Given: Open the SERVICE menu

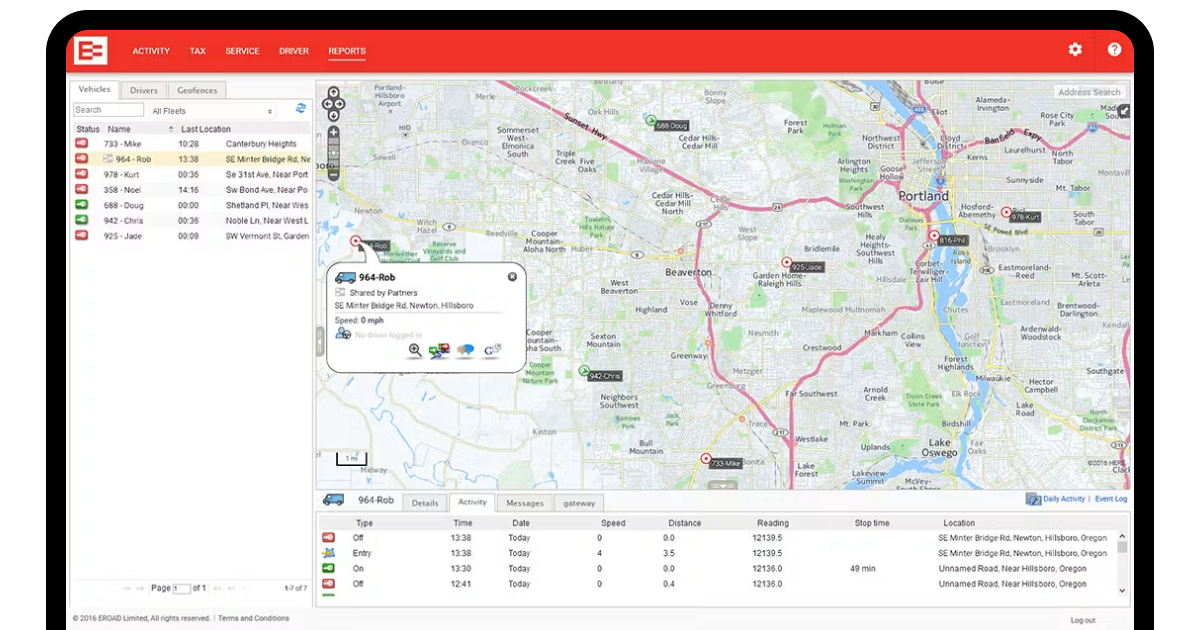Looking at the screenshot, I should 242,51.
